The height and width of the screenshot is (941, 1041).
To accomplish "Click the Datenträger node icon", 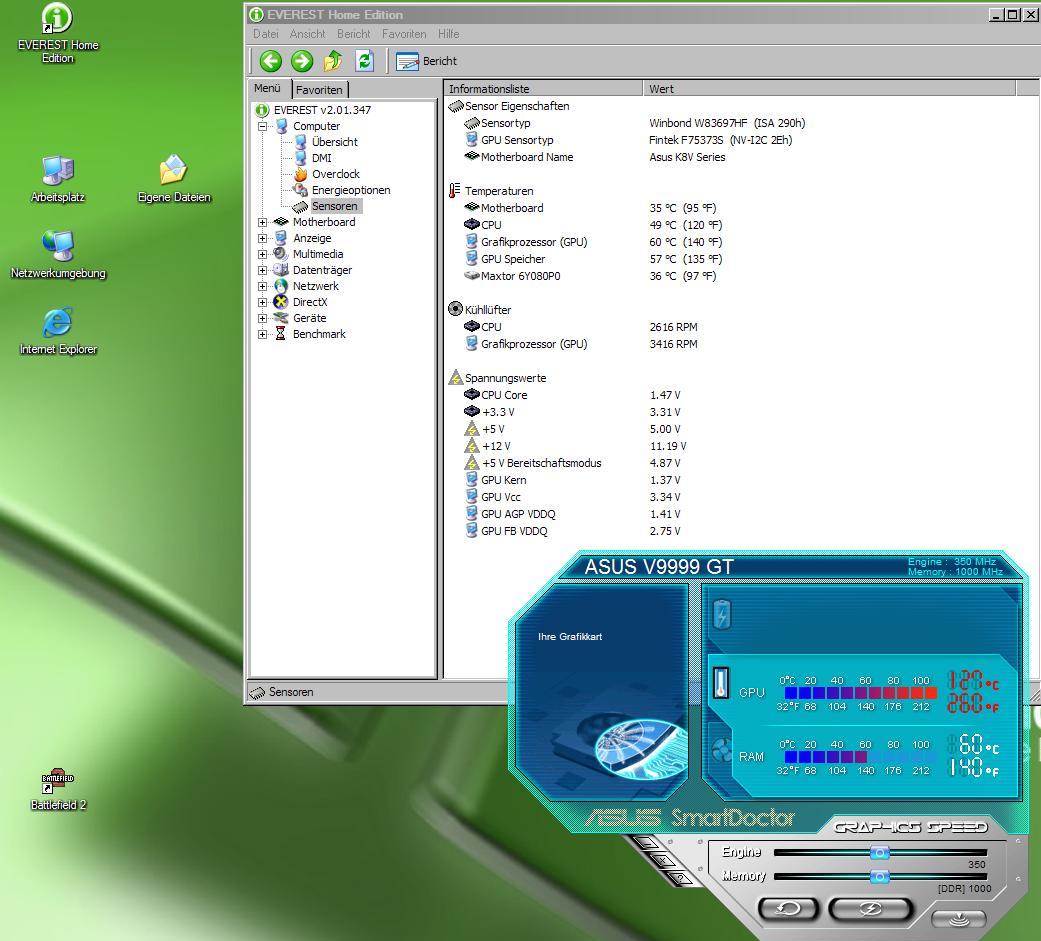I will click(x=281, y=270).
